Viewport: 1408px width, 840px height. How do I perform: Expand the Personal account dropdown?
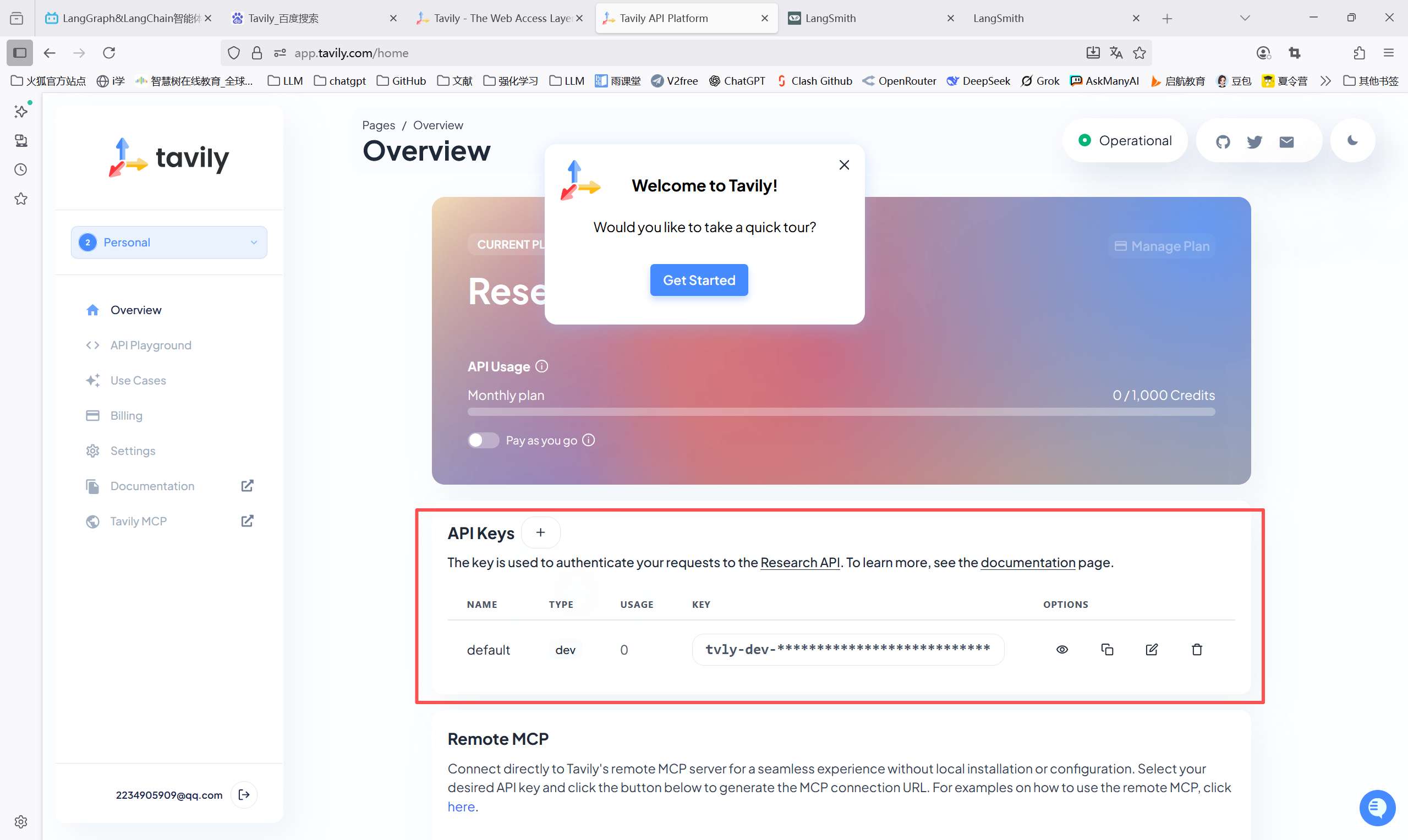click(169, 242)
